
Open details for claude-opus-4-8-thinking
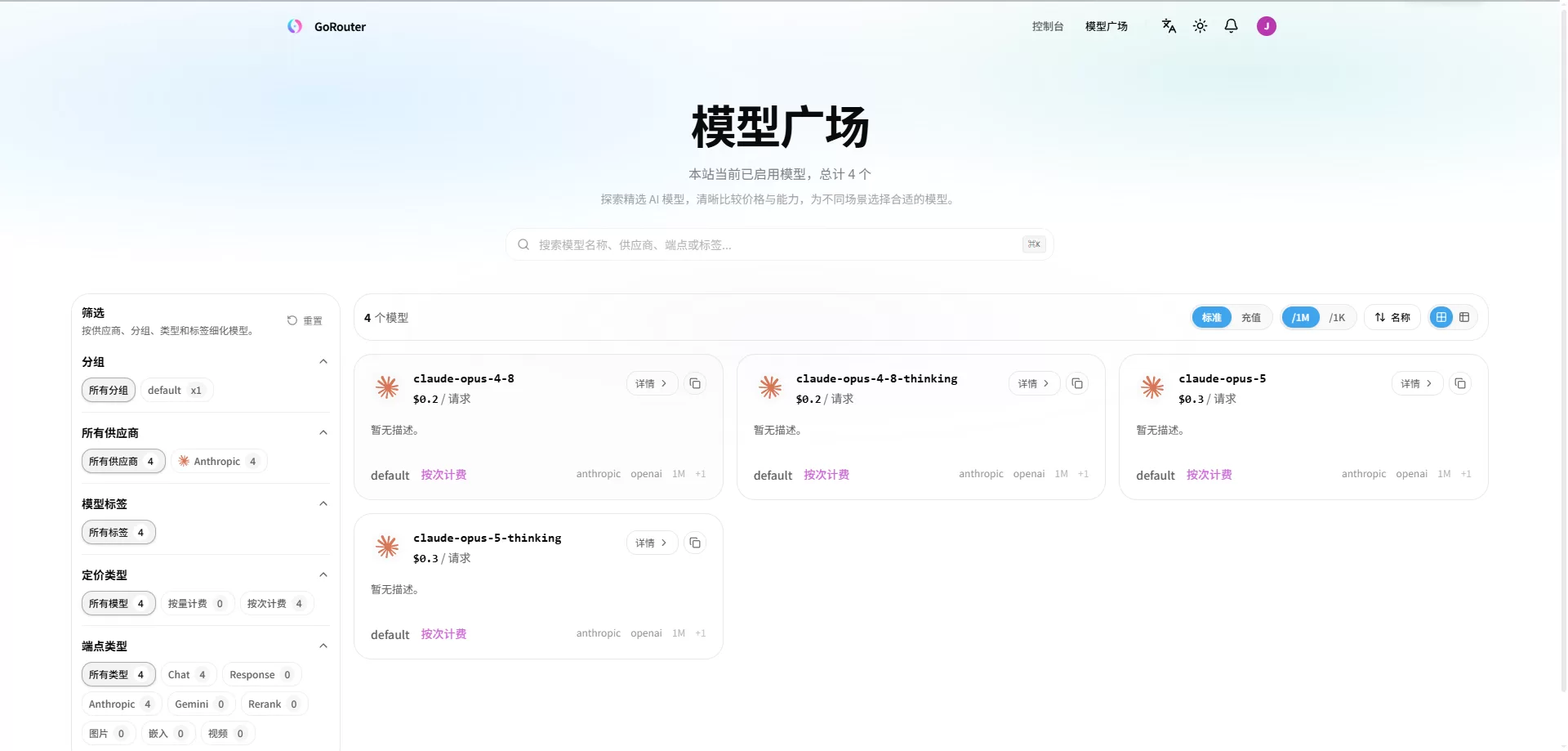(x=1035, y=383)
